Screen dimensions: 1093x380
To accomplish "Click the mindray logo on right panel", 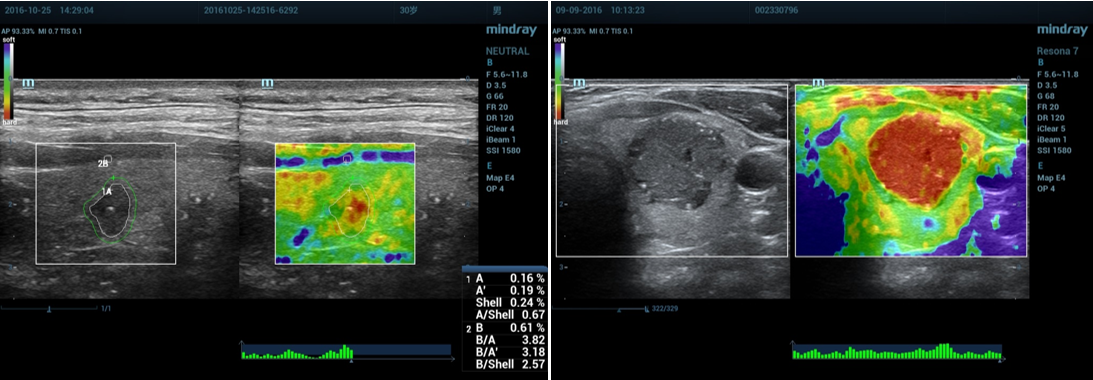I will point(1062,30).
